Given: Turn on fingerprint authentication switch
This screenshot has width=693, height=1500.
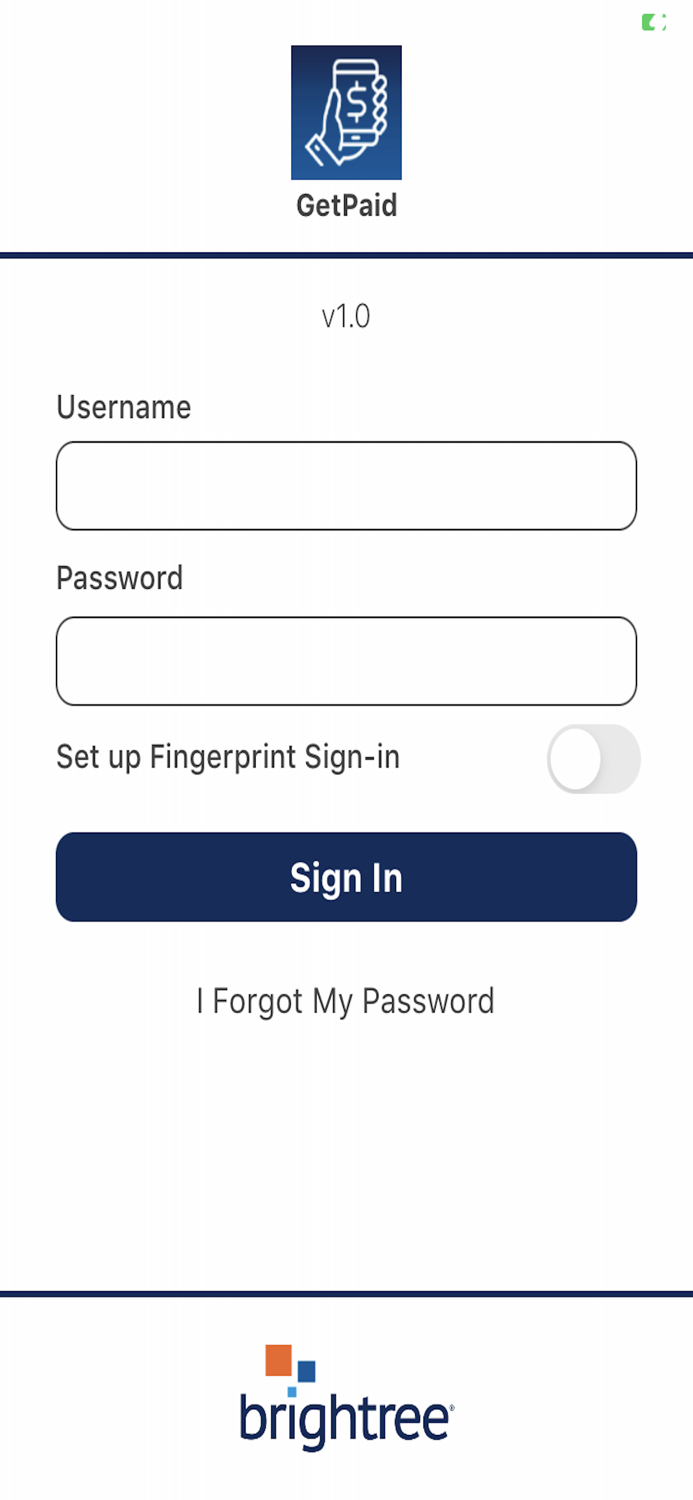Looking at the screenshot, I should pyautogui.click(x=595, y=759).
